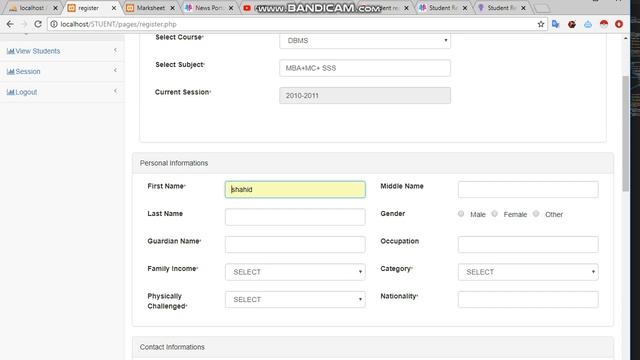Image resolution: width=640 pixels, height=360 pixels.
Task: Expand the Session sidebar chevron
Action: pos(115,70)
